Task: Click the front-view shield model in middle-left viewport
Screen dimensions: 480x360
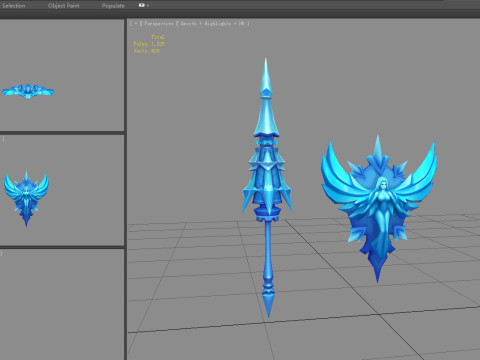Action: [26, 199]
